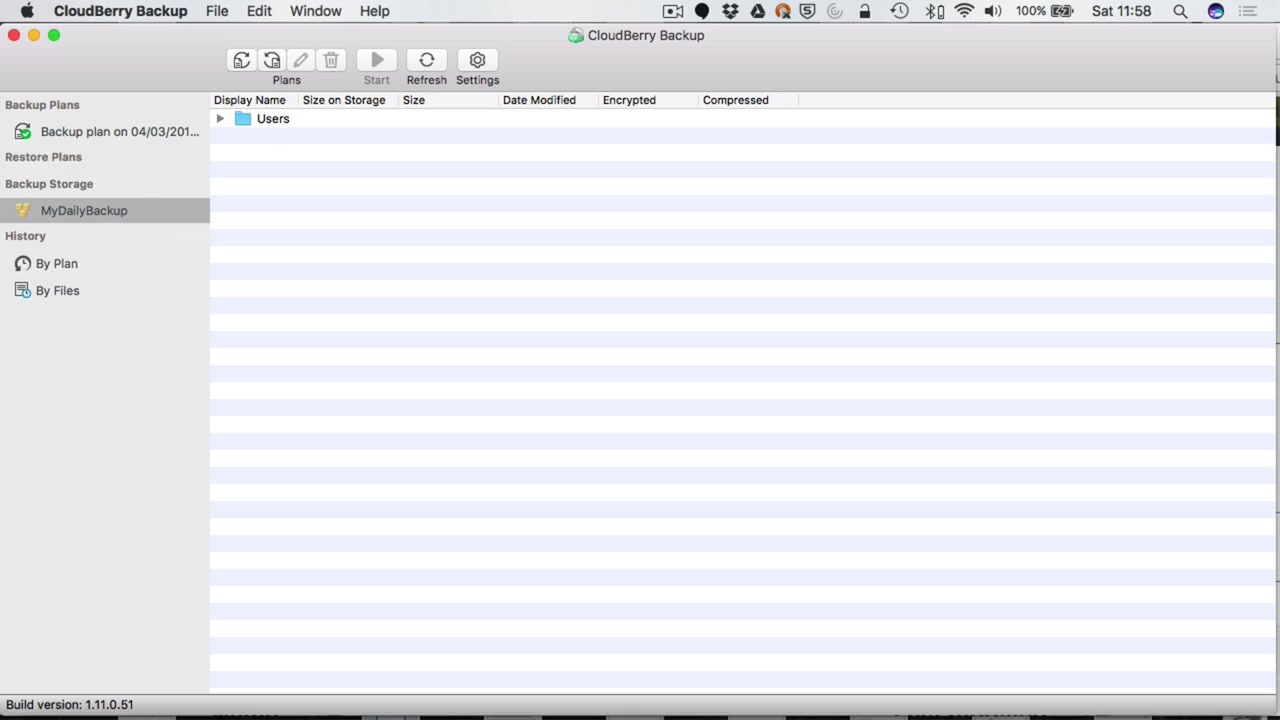Open History By Files
Screen dimensions: 1280x720
tap(47, 291)
